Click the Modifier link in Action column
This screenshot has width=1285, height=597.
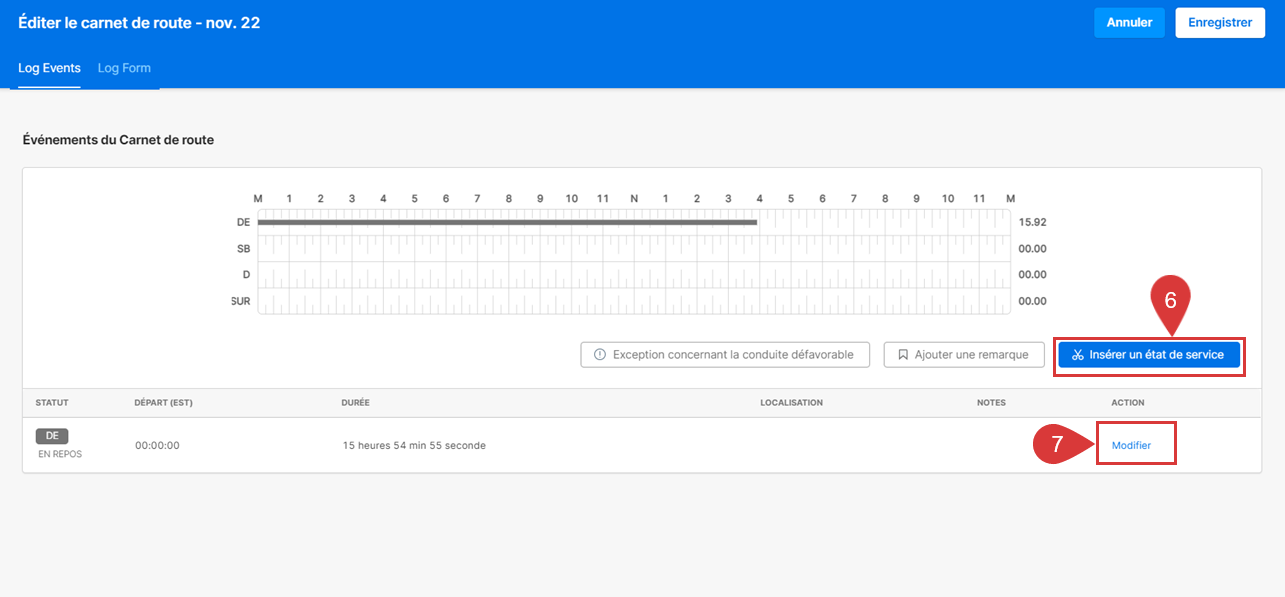pos(1131,445)
